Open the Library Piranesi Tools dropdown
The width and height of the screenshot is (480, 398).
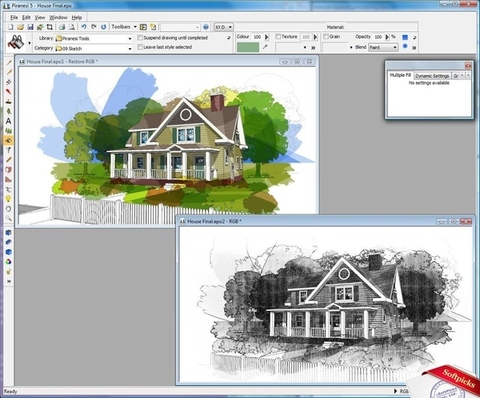(94, 39)
